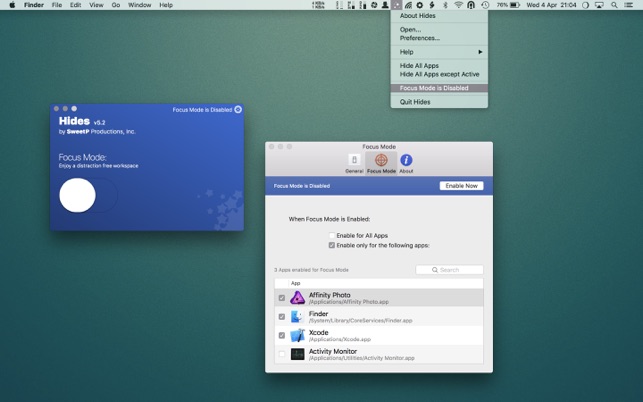
Task: Open the About pane info icon
Action: [x=406, y=162]
